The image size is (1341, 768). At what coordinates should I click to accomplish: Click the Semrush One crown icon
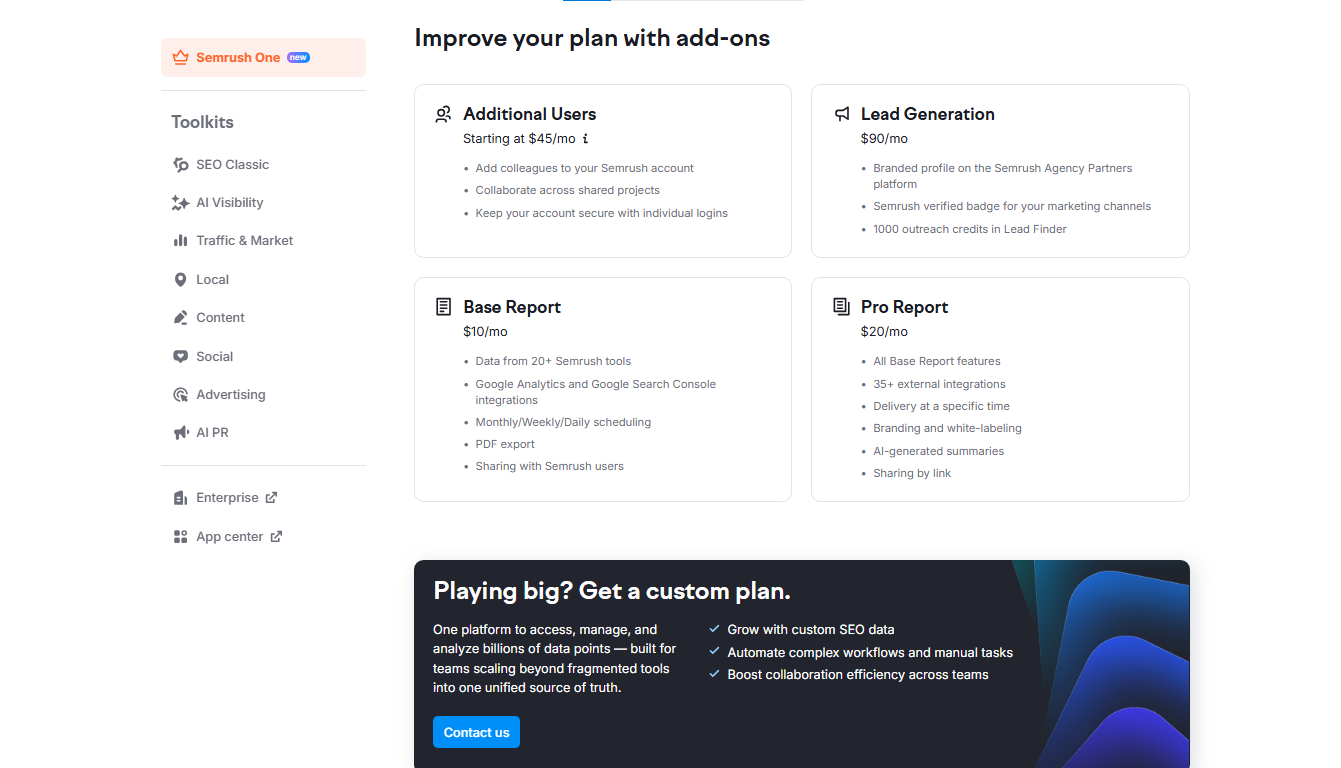180,58
